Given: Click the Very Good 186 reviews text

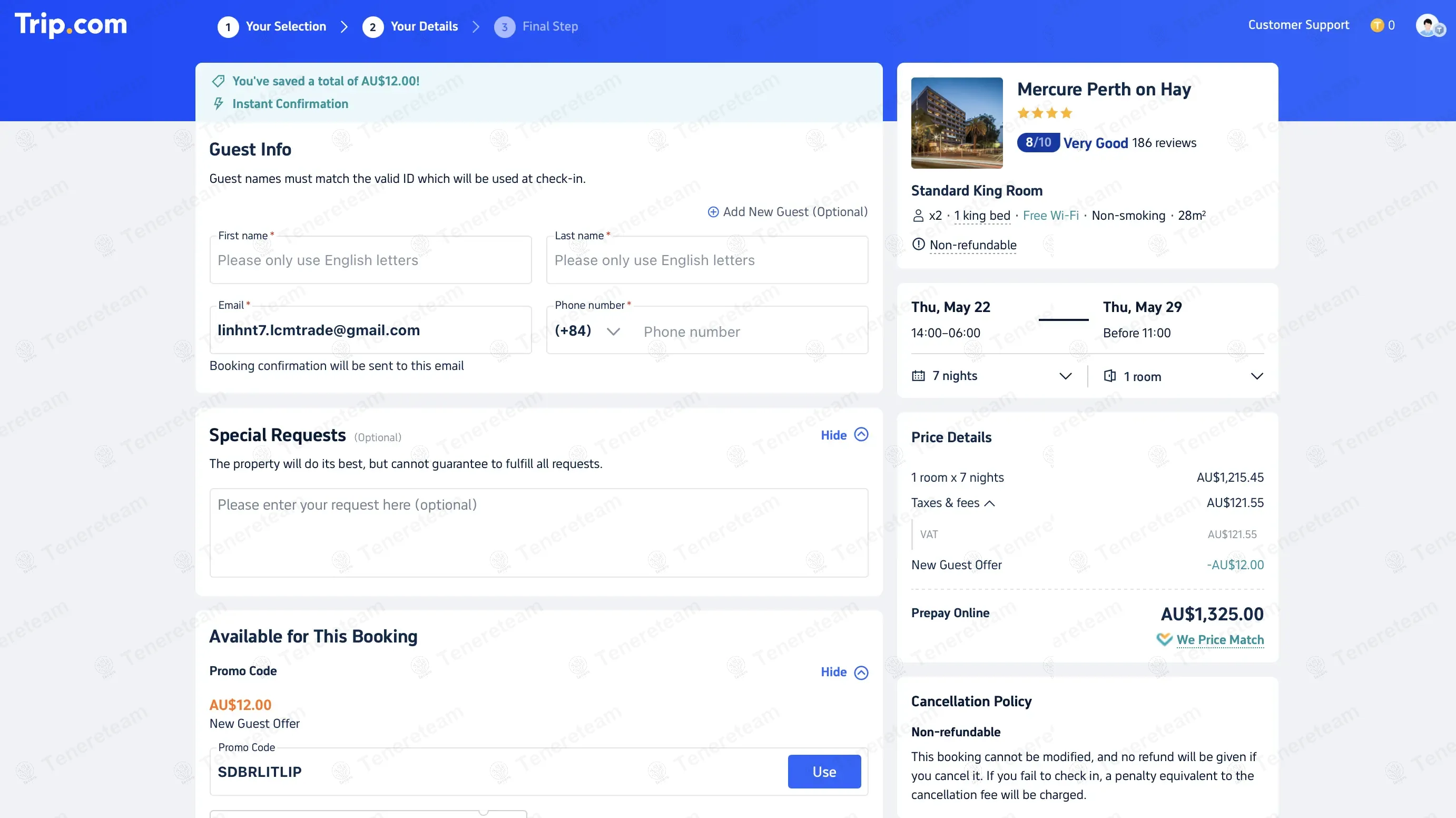Looking at the screenshot, I should [x=1129, y=142].
